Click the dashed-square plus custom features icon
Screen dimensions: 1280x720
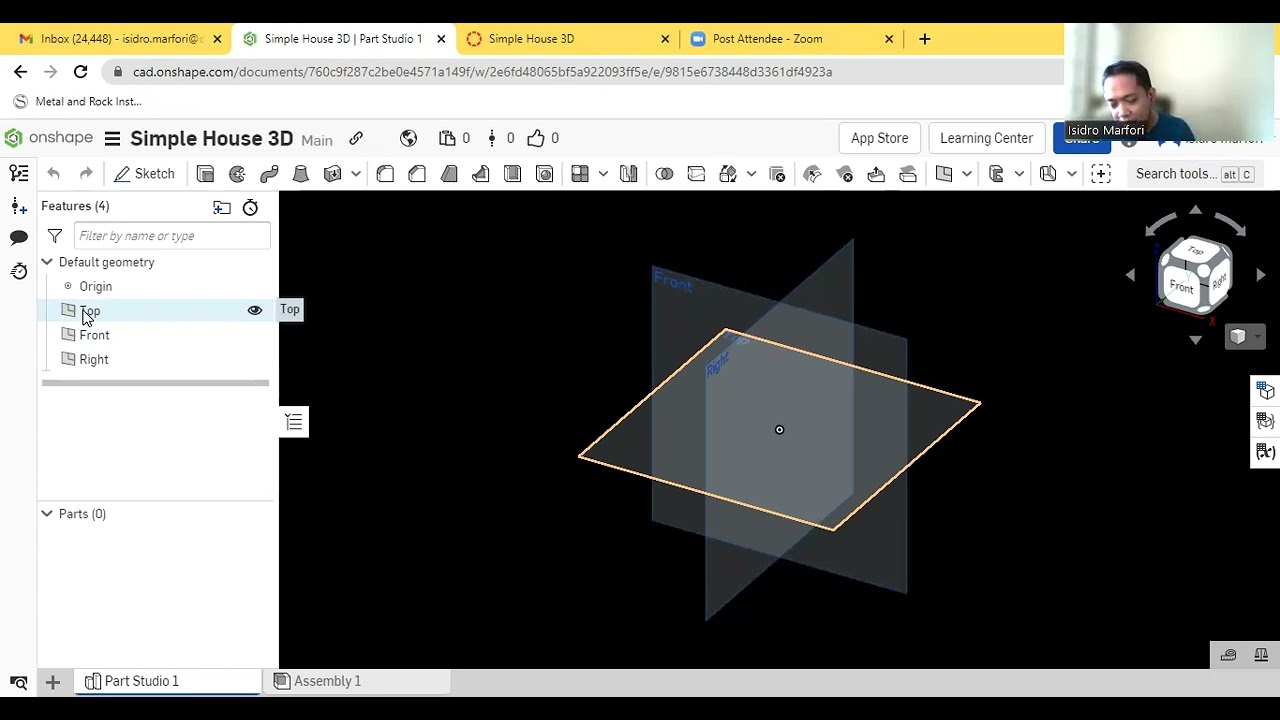pyautogui.click(x=1101, y=174)
